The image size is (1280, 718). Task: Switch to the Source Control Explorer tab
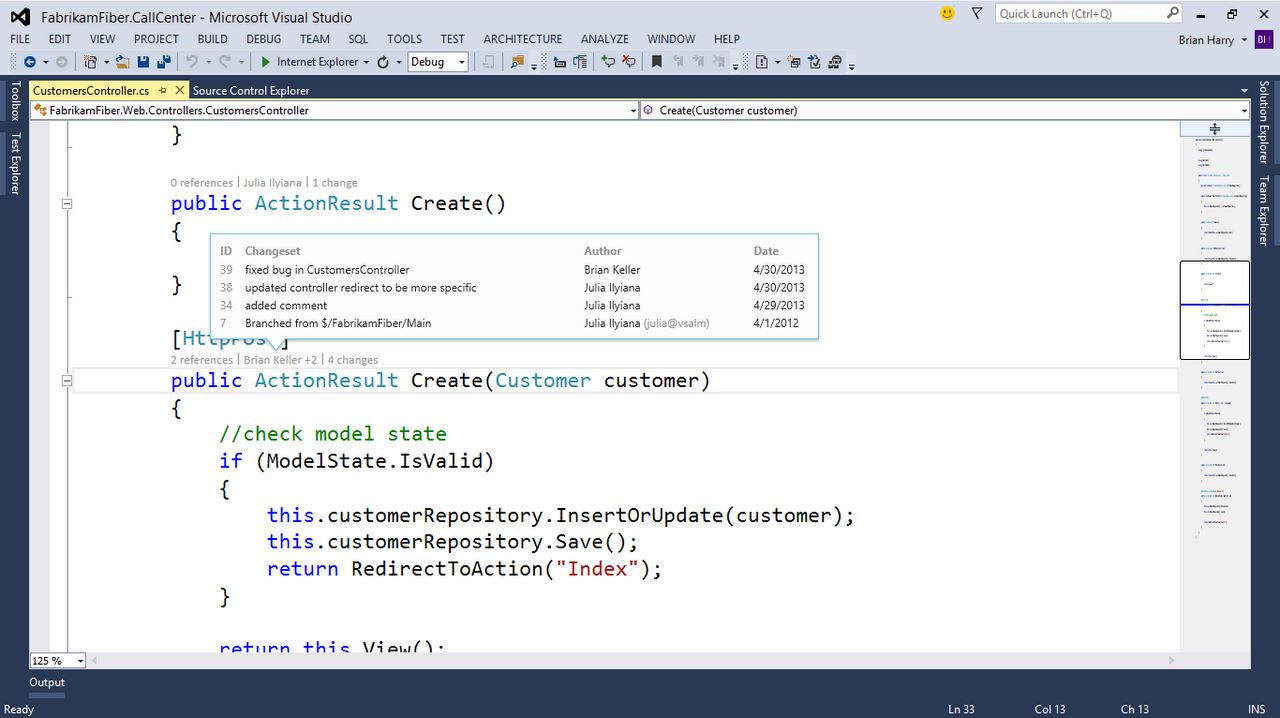251,90
